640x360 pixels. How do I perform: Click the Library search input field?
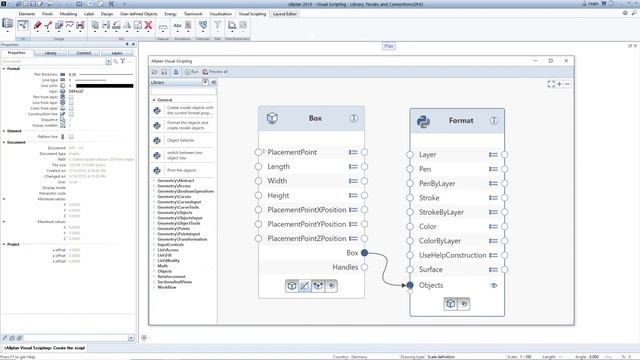click(183, 92)
